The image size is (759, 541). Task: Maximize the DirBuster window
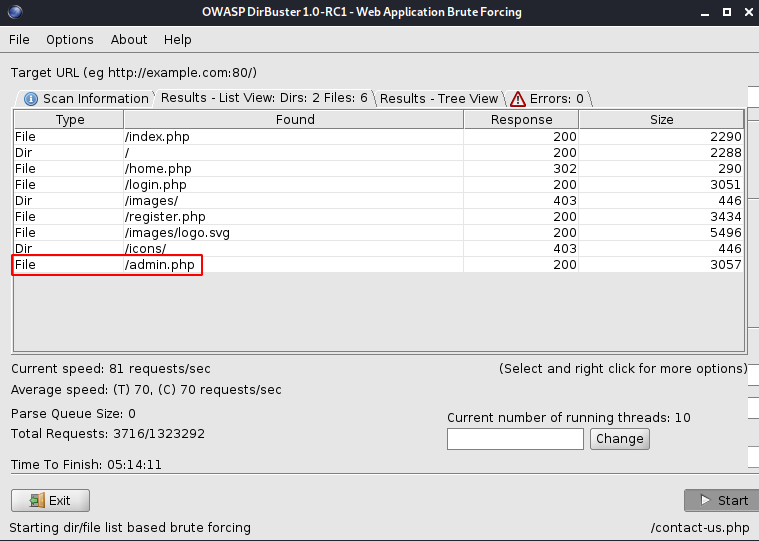tap(727, 12)
